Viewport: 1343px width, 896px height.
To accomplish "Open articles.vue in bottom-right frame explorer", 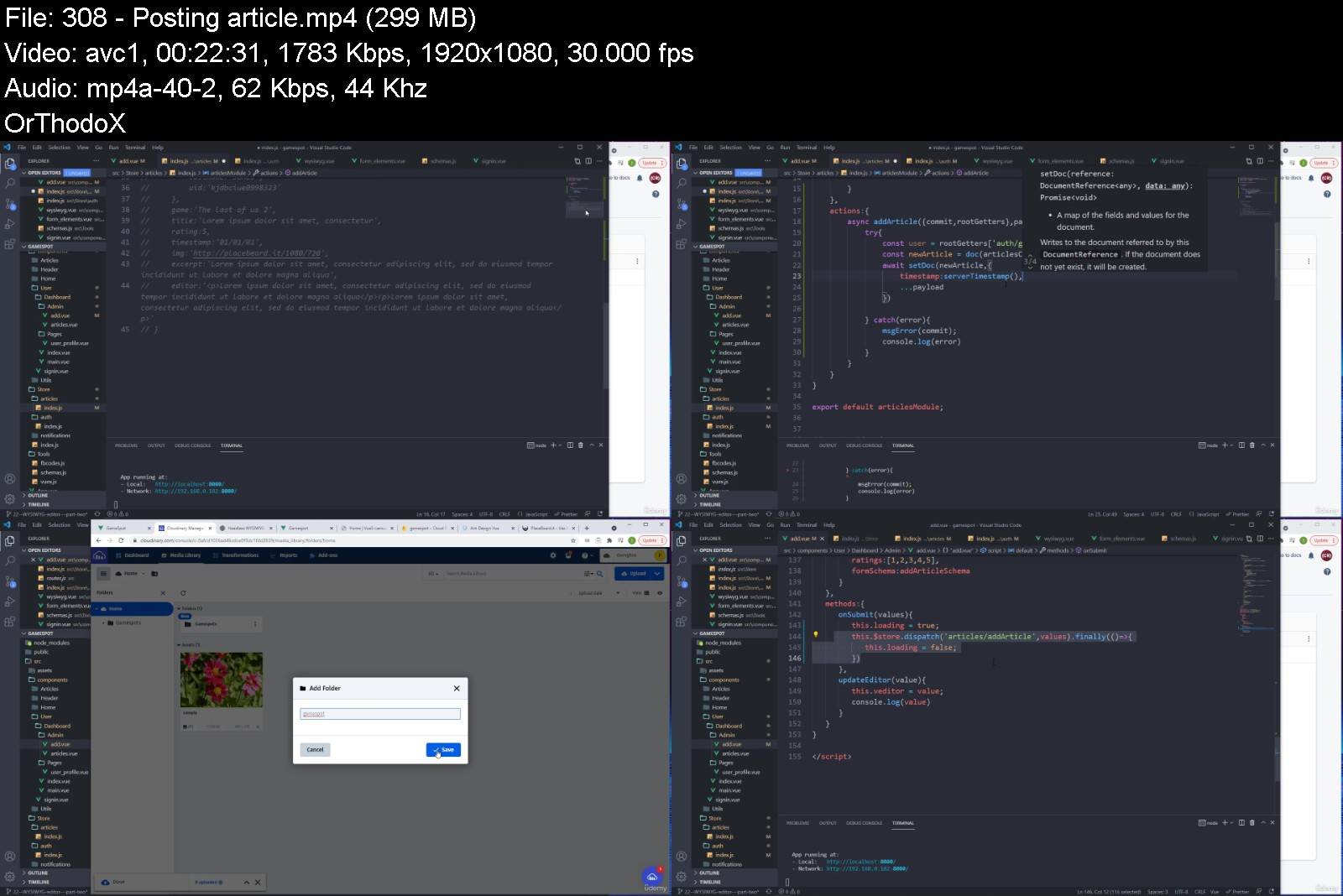I will coord(735,753).
